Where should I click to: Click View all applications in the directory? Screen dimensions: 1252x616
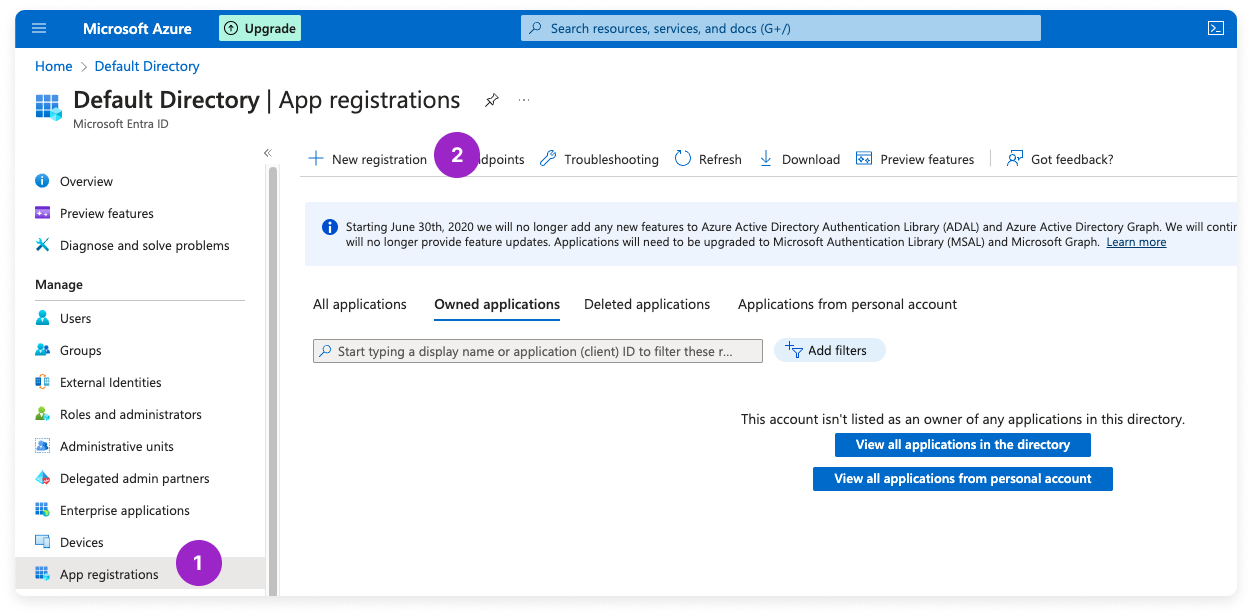point(963,445)
